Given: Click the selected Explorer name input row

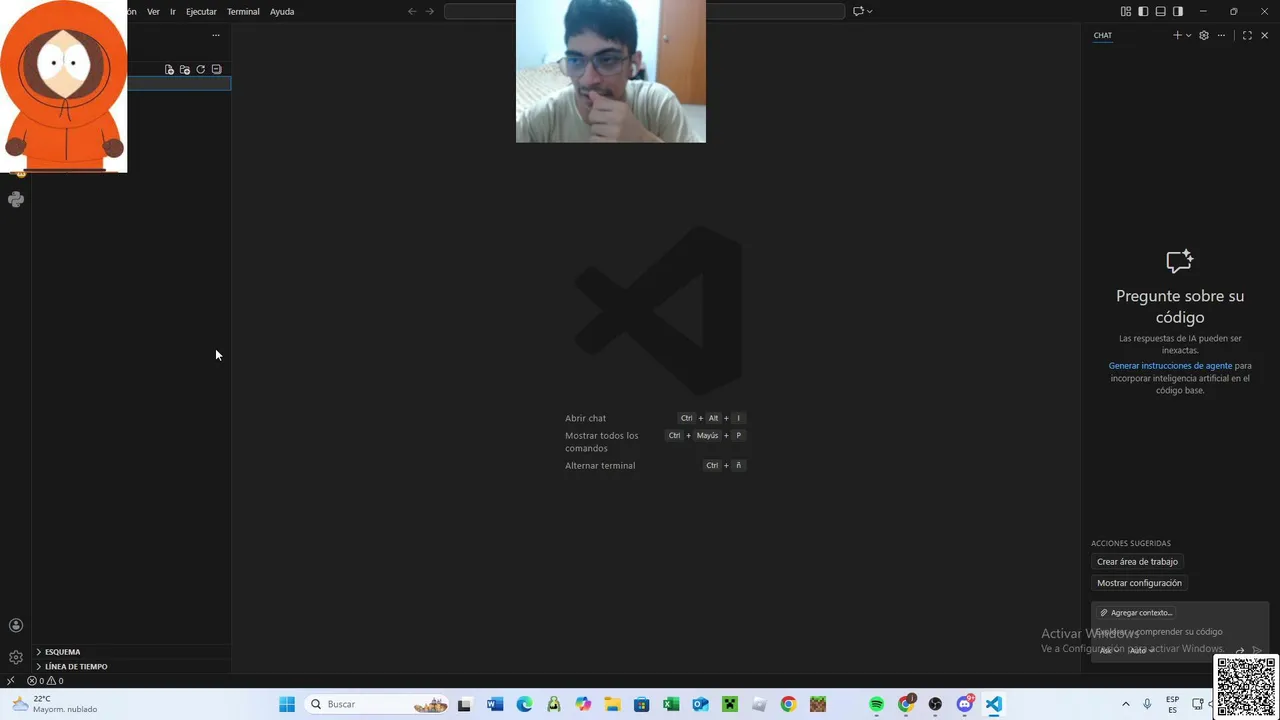Looking at the screenshot, I should pyautogui.click(x=179, y=83).
